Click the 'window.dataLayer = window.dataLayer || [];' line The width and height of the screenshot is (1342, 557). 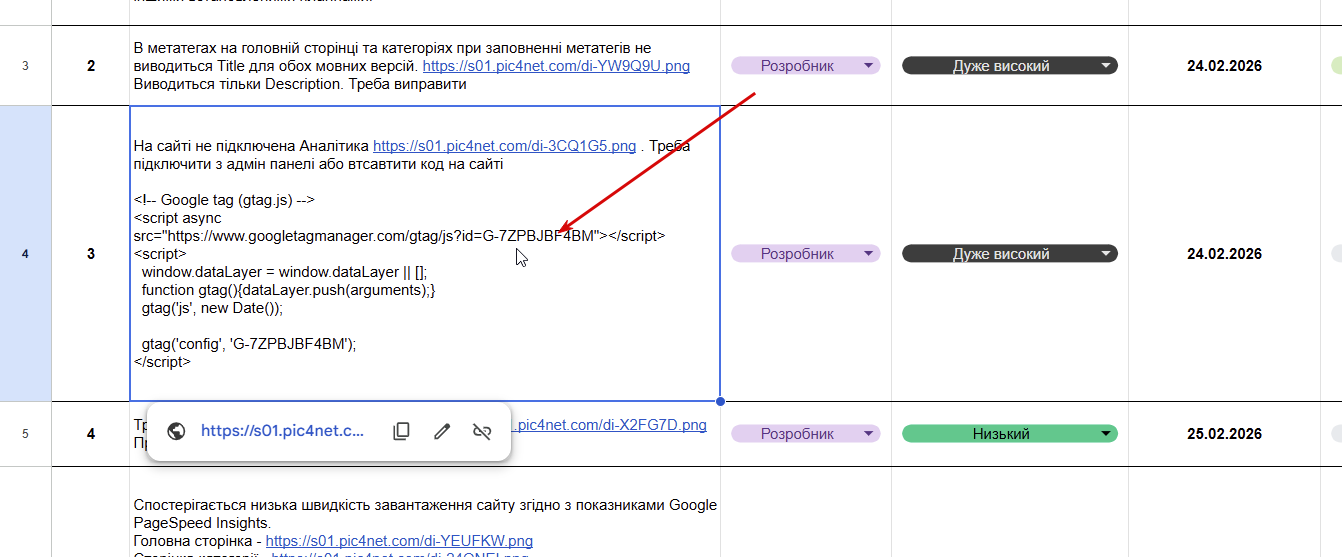pyautogui.click(x=284, y=272)
